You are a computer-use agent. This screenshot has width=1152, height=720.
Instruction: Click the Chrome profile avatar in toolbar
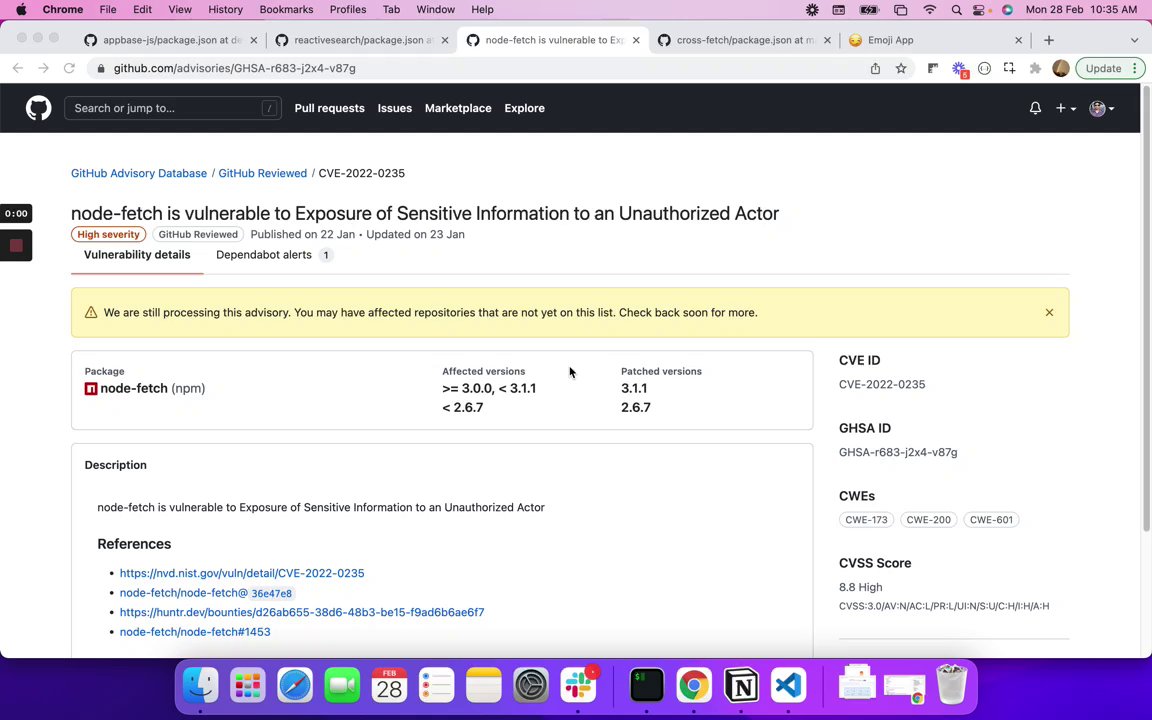click(x=1060, y=68)
